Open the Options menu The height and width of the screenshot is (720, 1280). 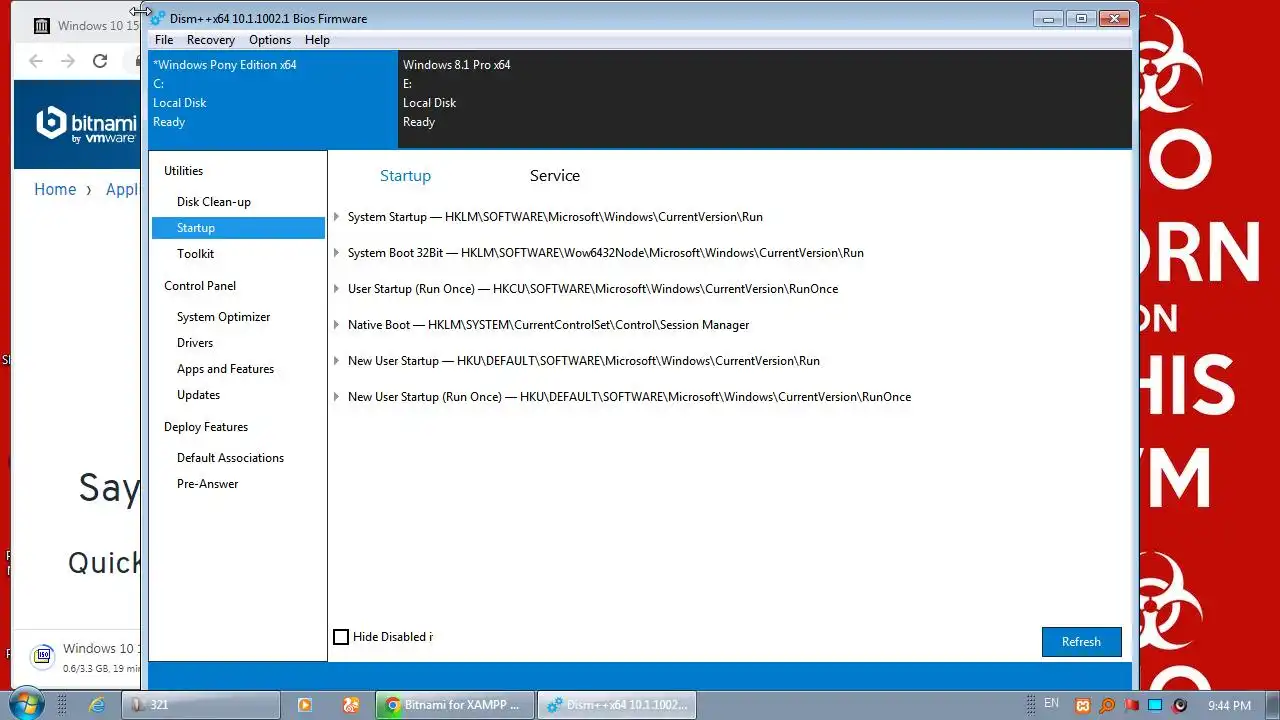click(x=270, y=40)
